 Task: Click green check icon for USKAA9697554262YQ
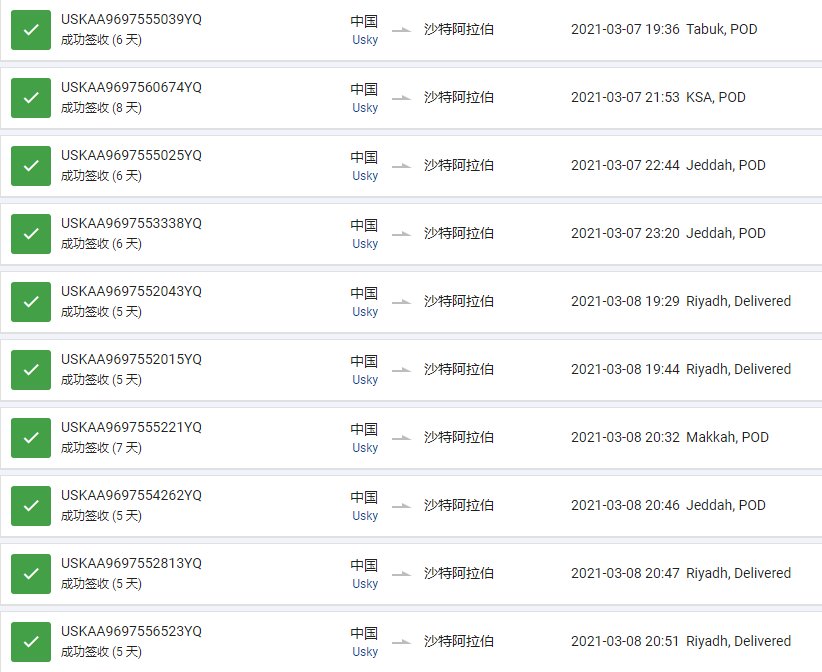[31, 506]
